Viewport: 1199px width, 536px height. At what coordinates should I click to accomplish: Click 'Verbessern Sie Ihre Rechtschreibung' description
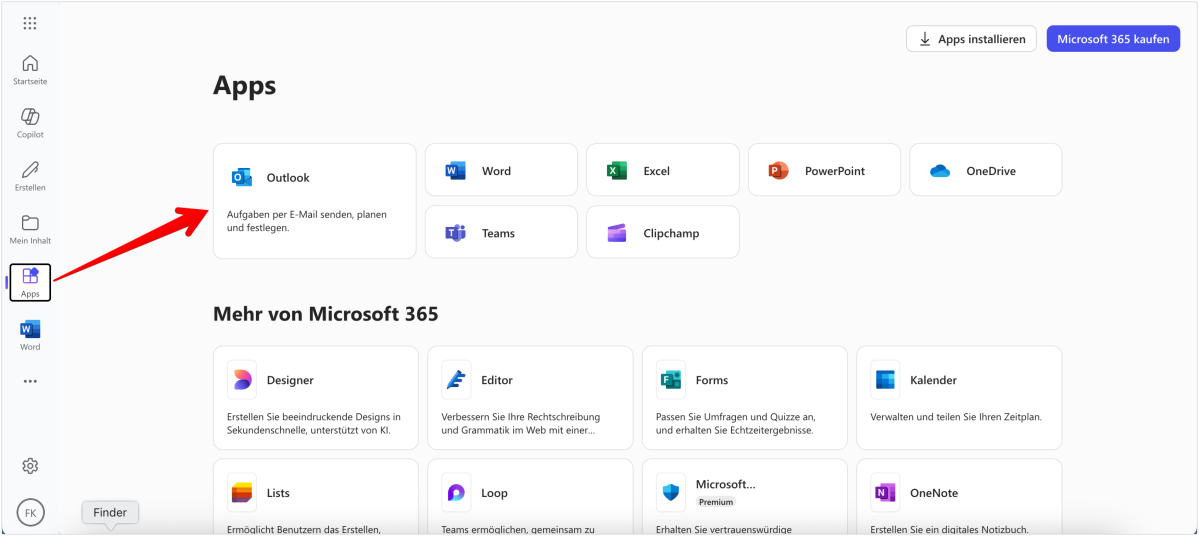click(521, 424)
